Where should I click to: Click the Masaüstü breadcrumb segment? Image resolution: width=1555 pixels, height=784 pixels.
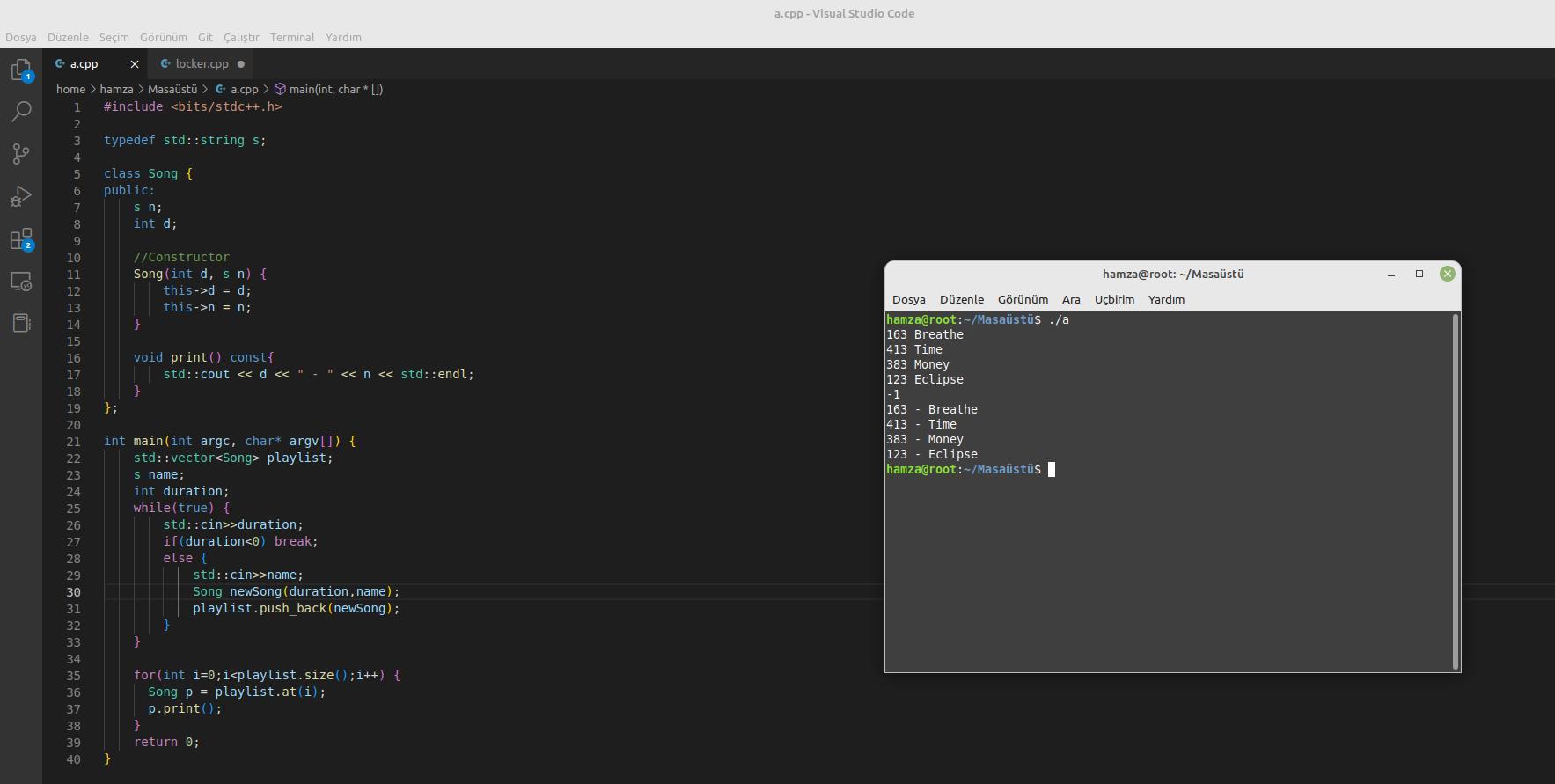point(172,89)
